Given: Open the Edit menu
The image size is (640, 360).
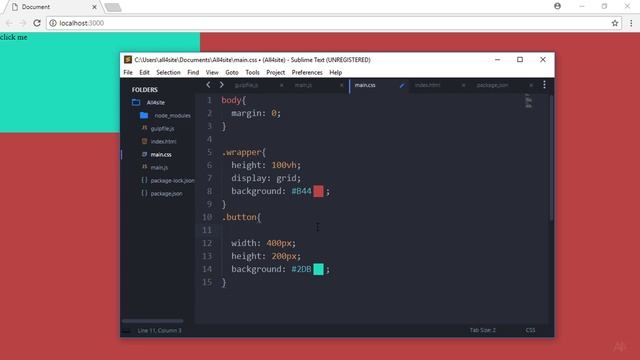Looking at the screenshot, I should (x=144, y=72).
